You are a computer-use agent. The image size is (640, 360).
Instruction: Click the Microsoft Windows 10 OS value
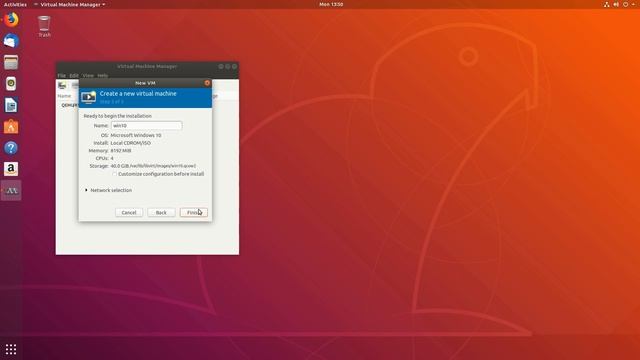(136, 135)
